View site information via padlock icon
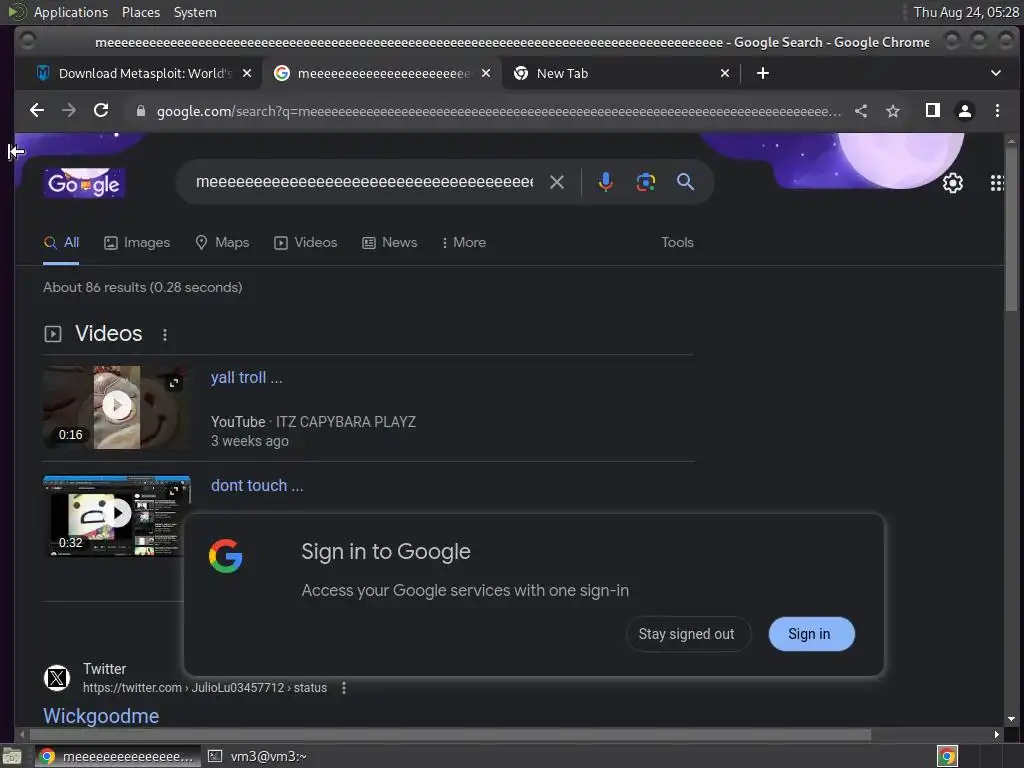Screen dimensions: 1024x768 pos(140,111)
